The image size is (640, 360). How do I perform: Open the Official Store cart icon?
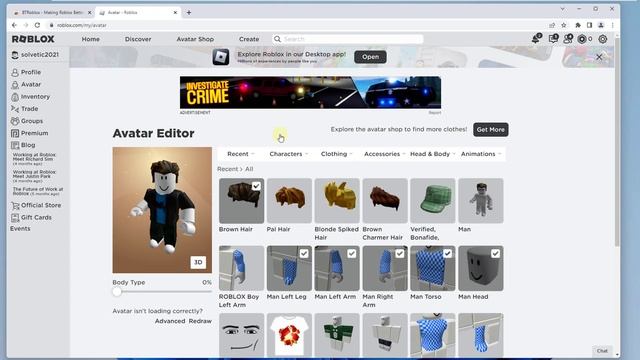pos(15,205)
